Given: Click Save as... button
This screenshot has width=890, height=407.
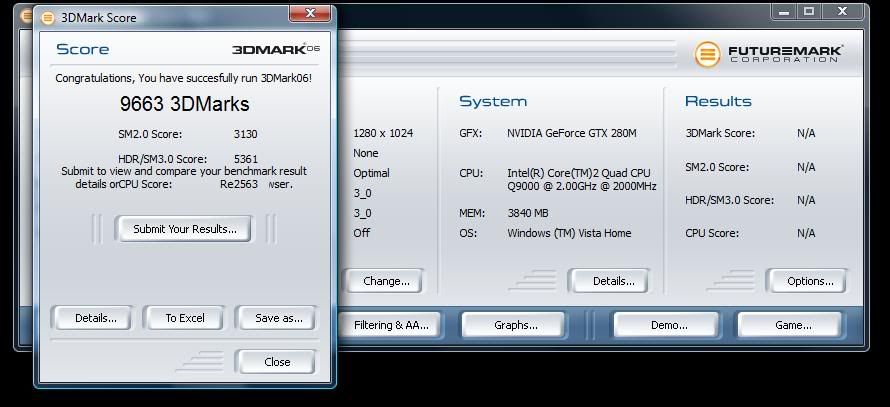Looking at the screenshot, I should click(x=278, y=318).
